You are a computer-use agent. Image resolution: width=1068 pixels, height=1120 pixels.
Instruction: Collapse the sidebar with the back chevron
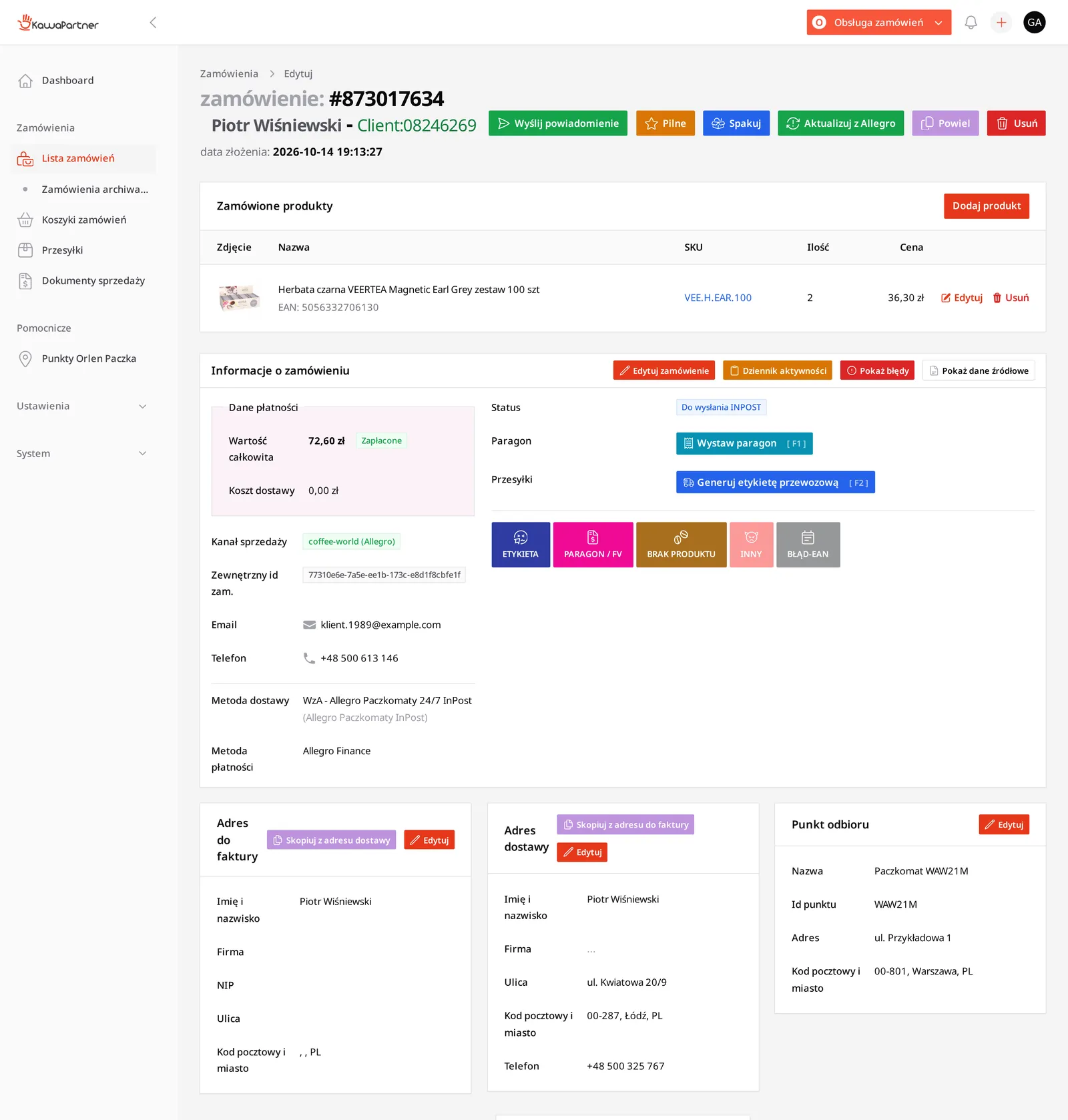[x=153, y=23]
